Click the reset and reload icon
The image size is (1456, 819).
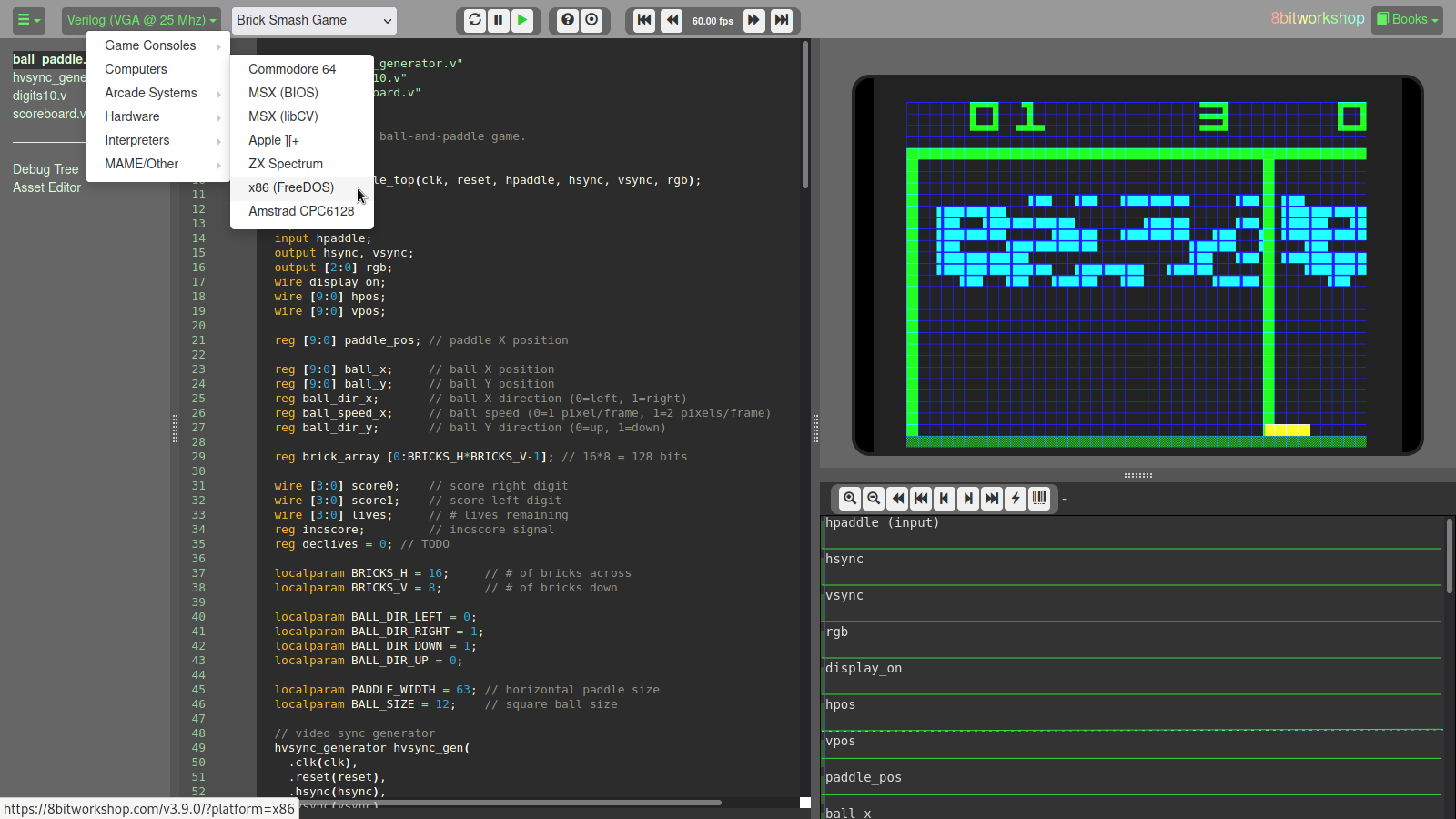(475, 20)
